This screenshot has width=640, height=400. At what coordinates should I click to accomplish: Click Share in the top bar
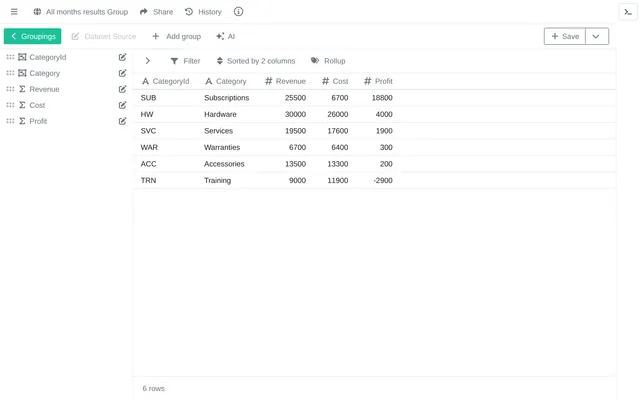pos(156,12)
